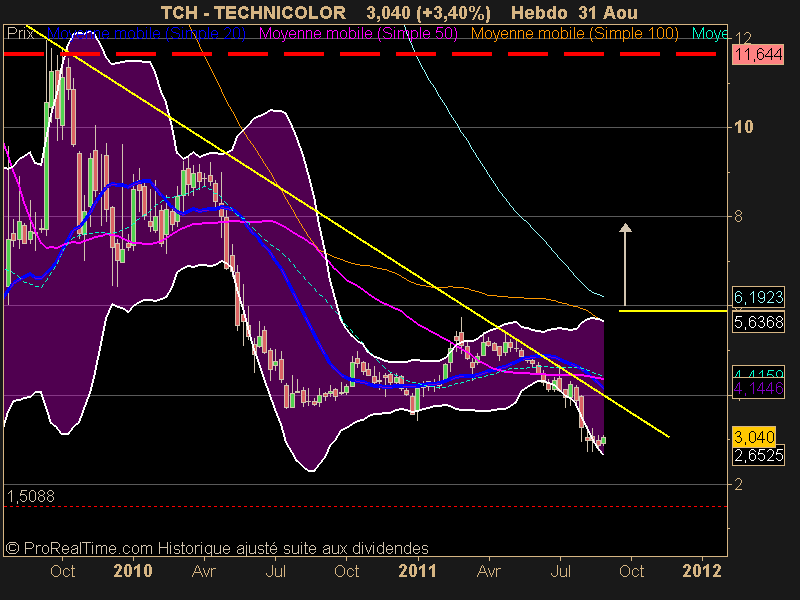This screenshot has height=600, width=800.
Task: Click the 2 price axis label
Action: click(738, 484)
